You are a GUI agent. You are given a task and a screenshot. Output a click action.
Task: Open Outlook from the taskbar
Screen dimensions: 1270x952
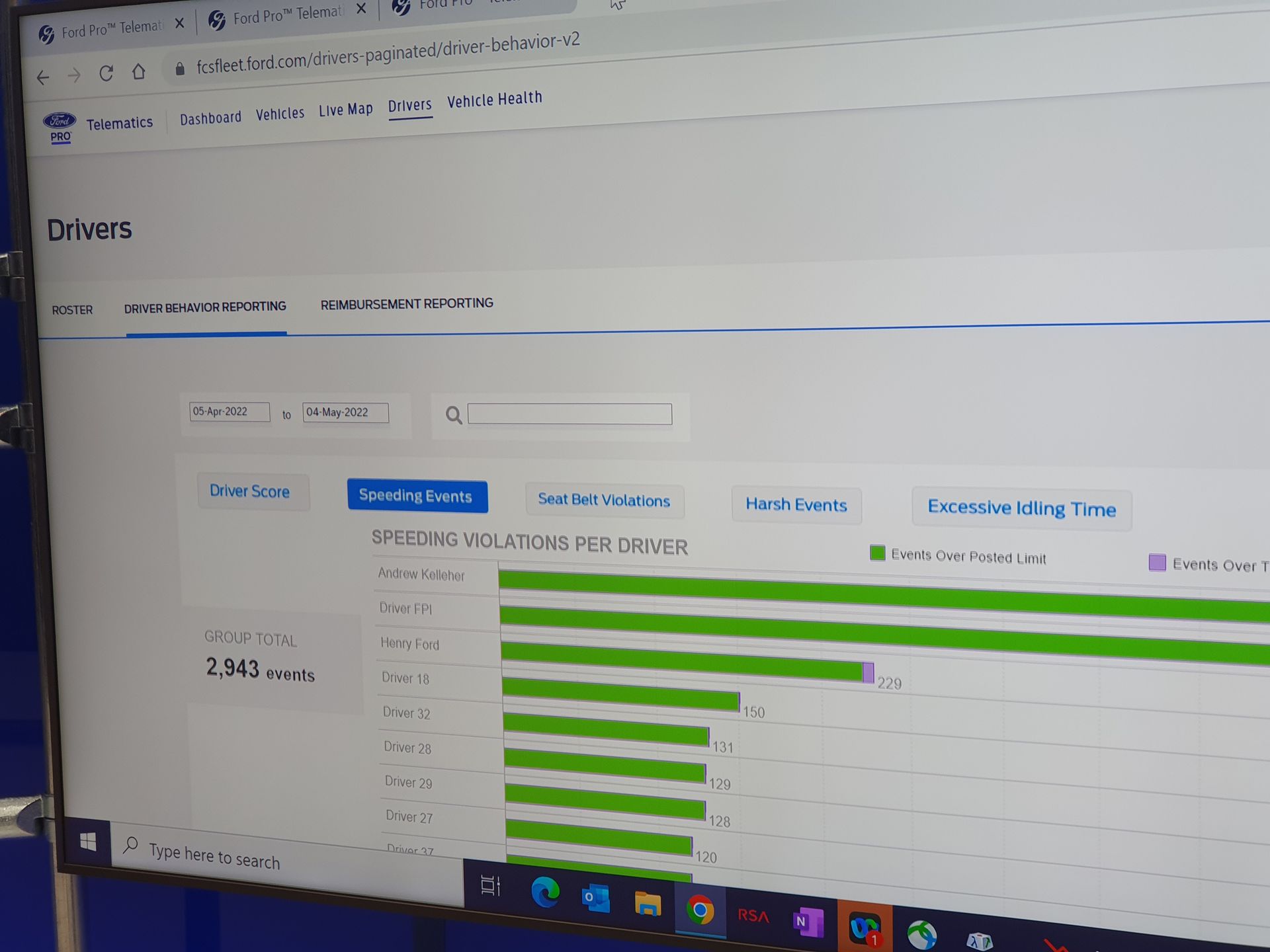[595, 898]
